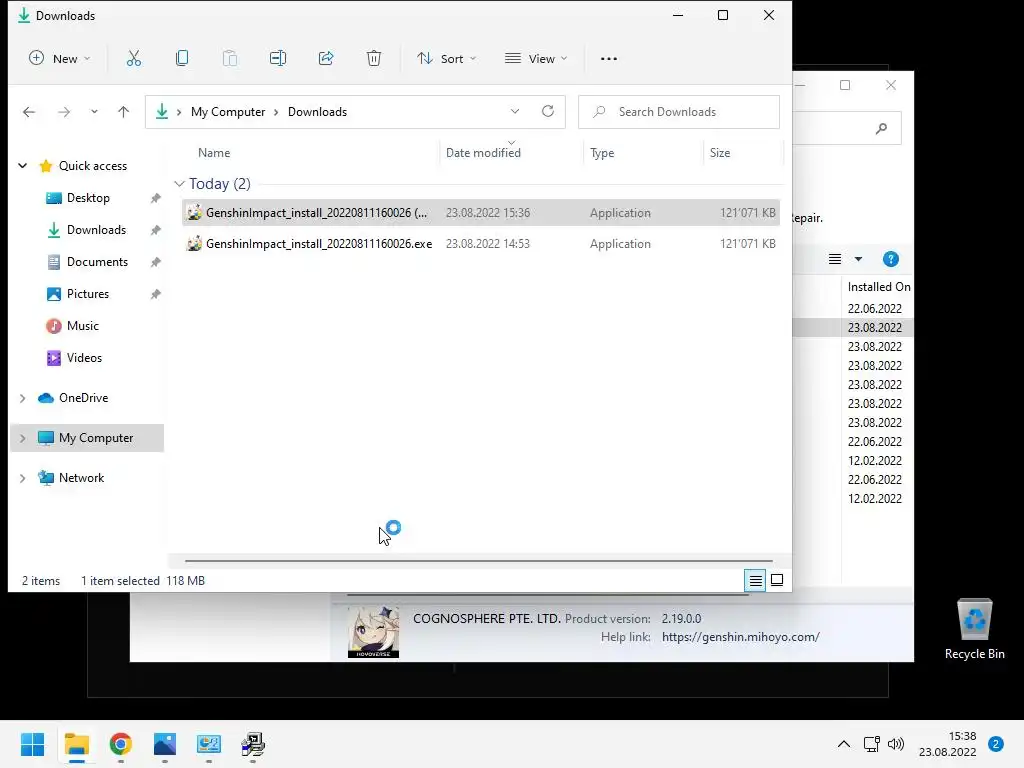Click the installer icon on taskbar

253,744
